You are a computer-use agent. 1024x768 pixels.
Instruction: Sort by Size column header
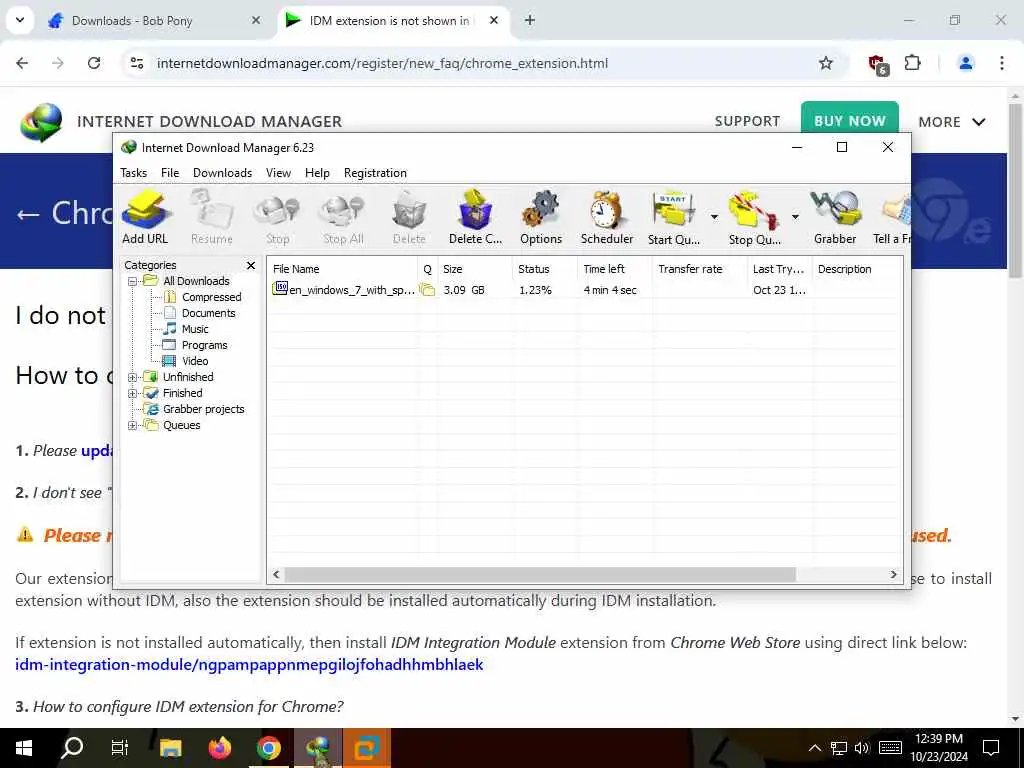click(474, 269)
